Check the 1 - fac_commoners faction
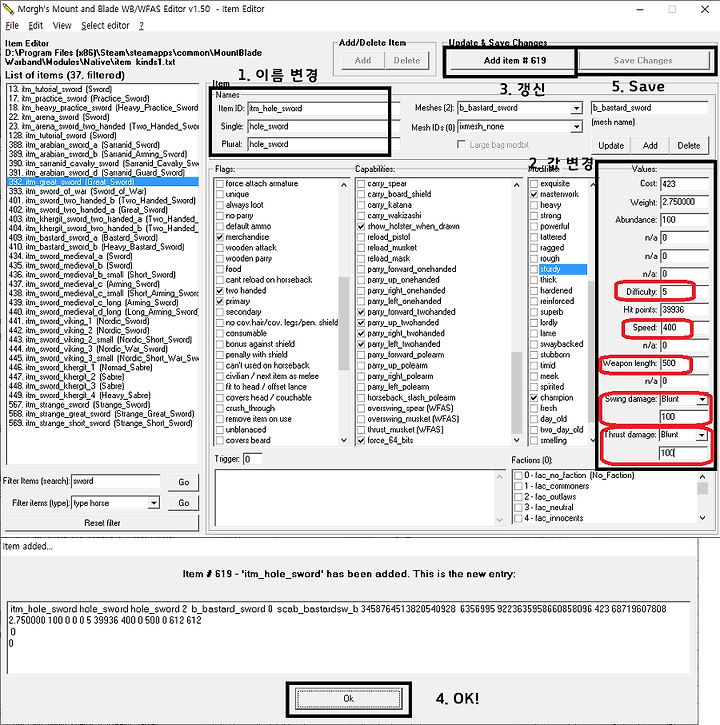This screenshot has height=725, width=720. 518,486
